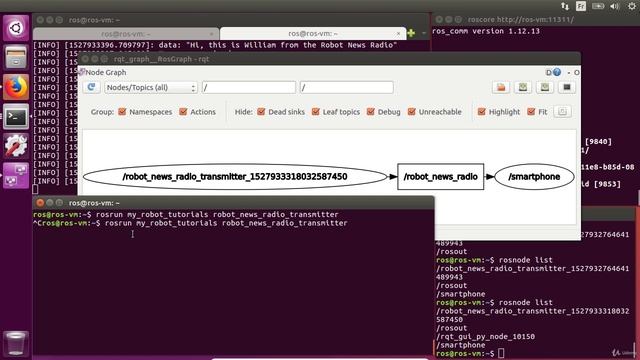Click the rqt_graph window title bar
Viewport: 640px width, 360px height.
[329, 59]
